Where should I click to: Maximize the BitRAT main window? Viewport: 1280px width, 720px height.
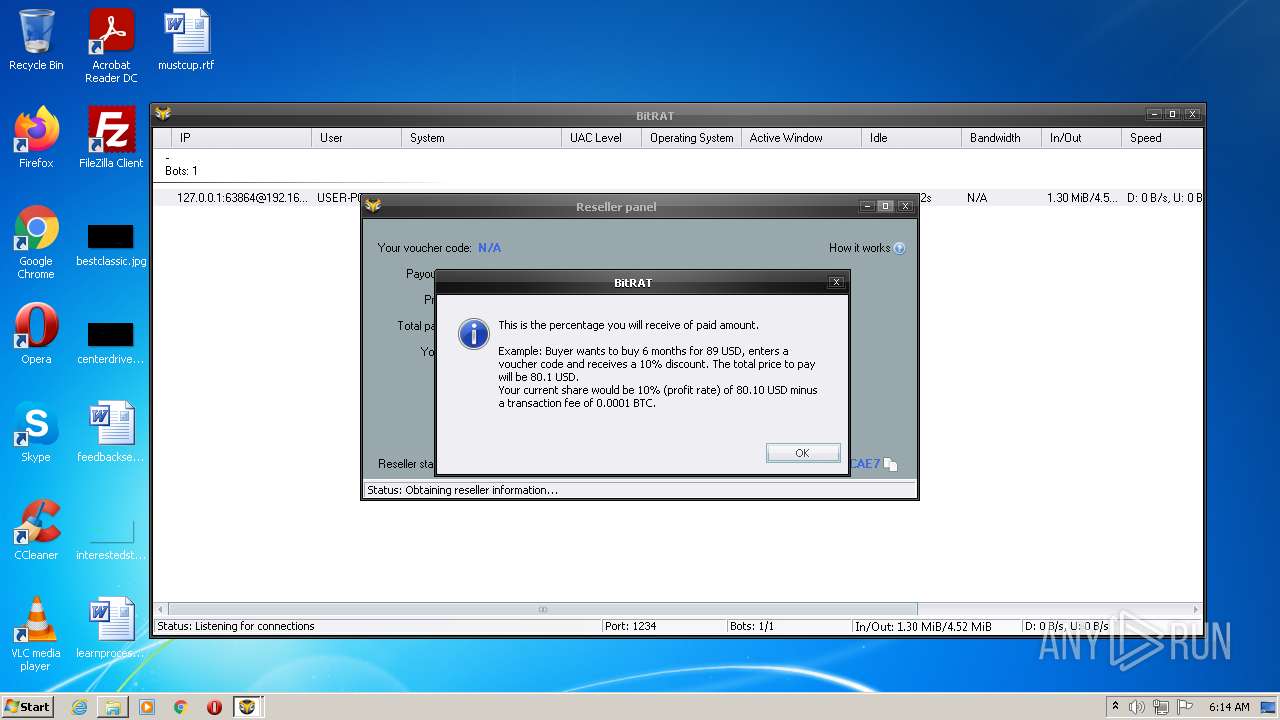pyautogui.click(x=1173, y=114)
